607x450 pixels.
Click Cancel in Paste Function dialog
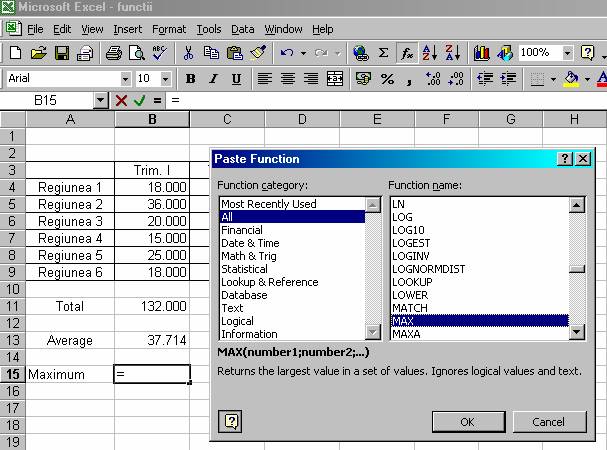click(x=549, y=421)
